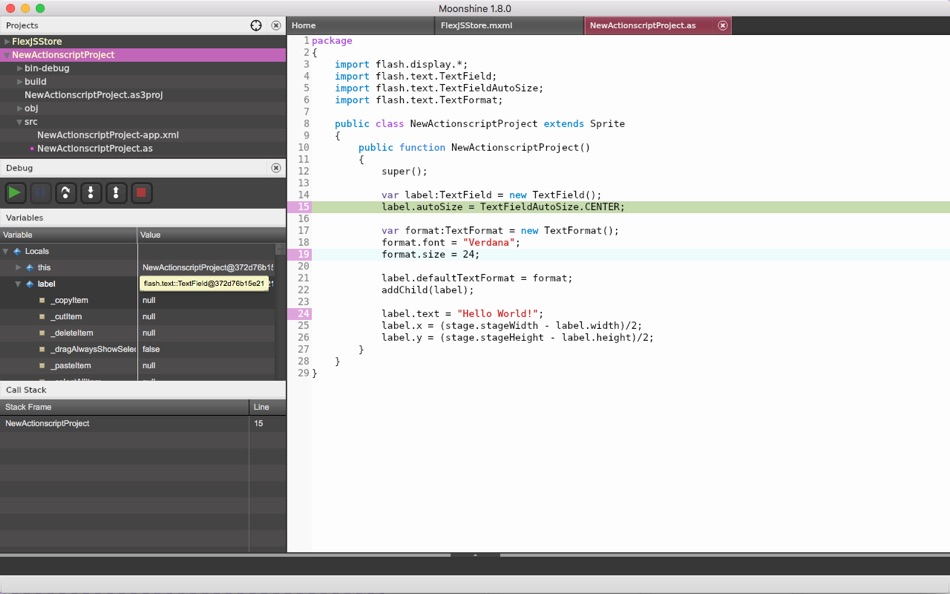Close the NewActionscriptProject.as tab
Screen dimensions: 950x594
(722, 25)
